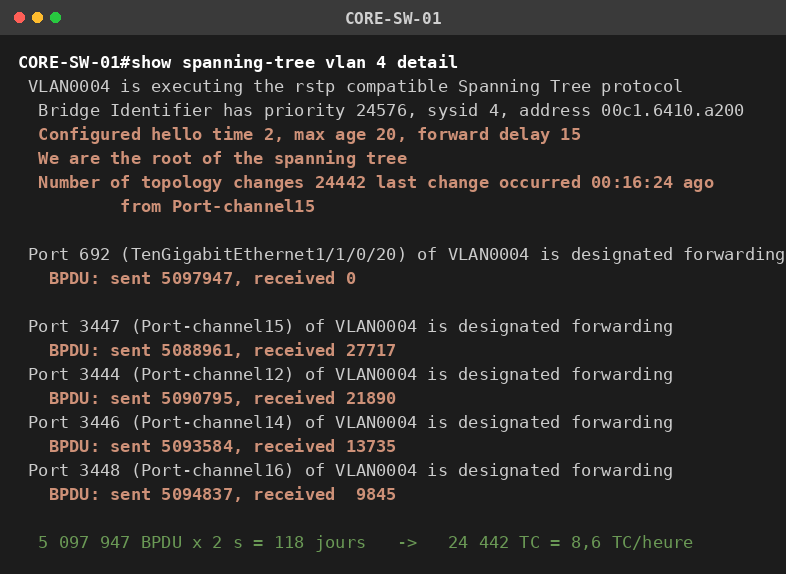Click the Port-channel15 port line
Viewport: 786px width, 574px height.
[x=350, y=326]
